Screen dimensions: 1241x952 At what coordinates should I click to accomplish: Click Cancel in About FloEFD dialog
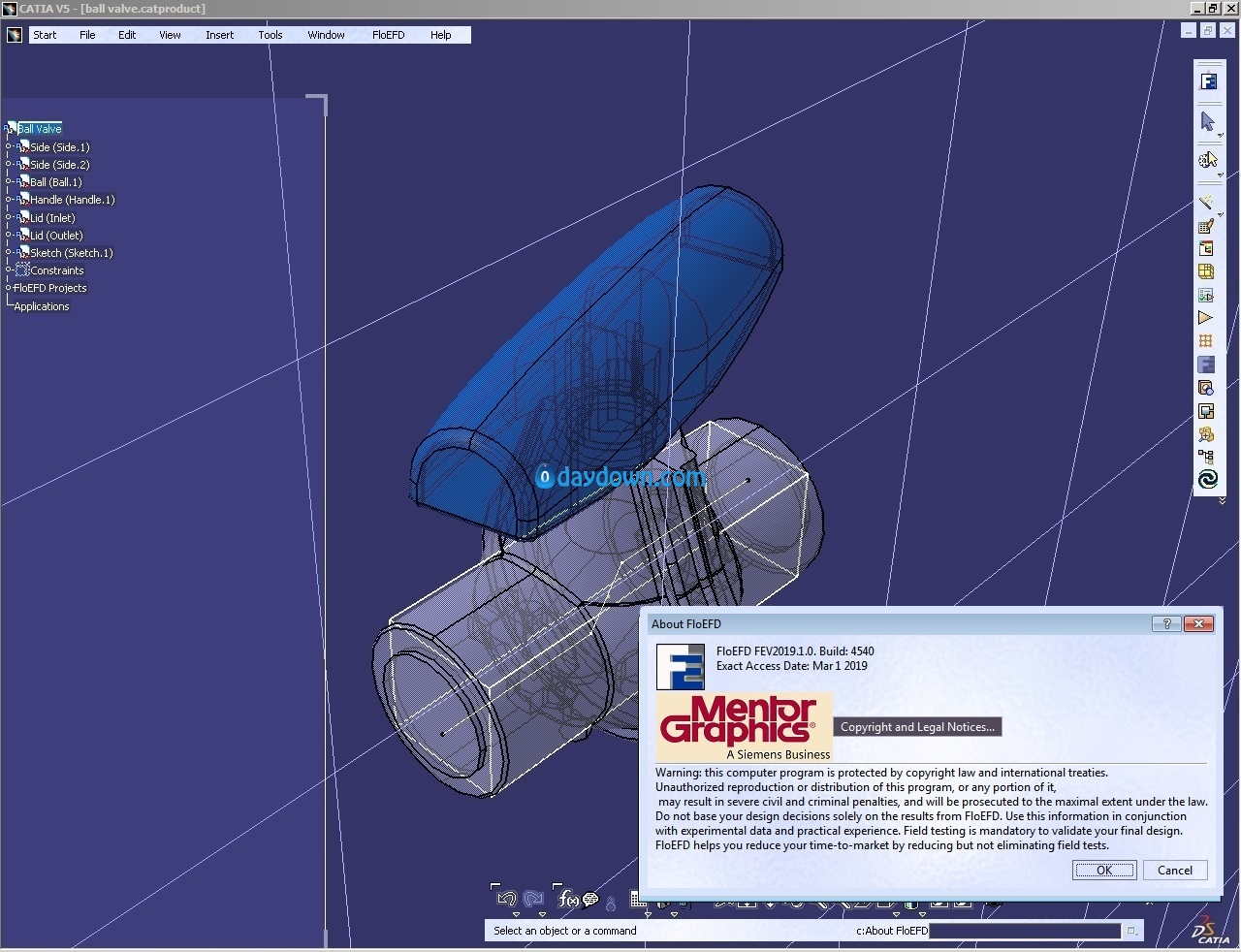point(1175,870)
